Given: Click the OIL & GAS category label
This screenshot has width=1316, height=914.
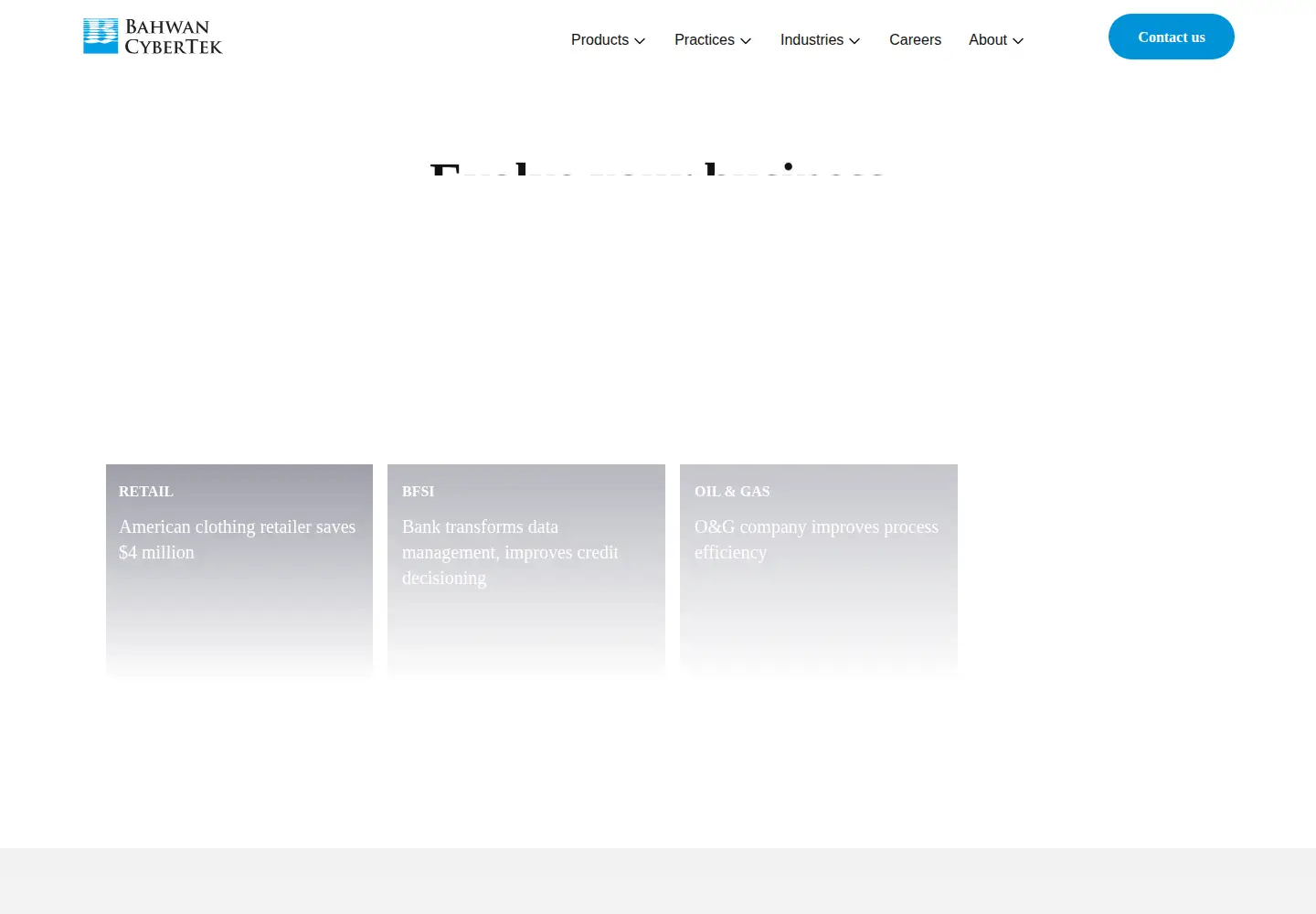Looking at the screenshot, I should tap(732, 492).
